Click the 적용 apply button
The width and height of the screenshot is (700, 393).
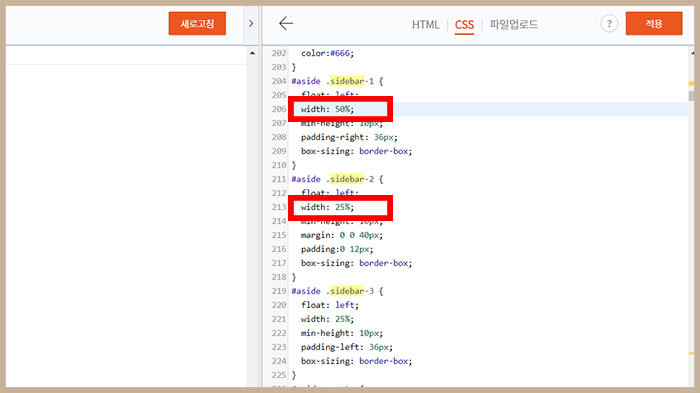(x=654, y=23)
